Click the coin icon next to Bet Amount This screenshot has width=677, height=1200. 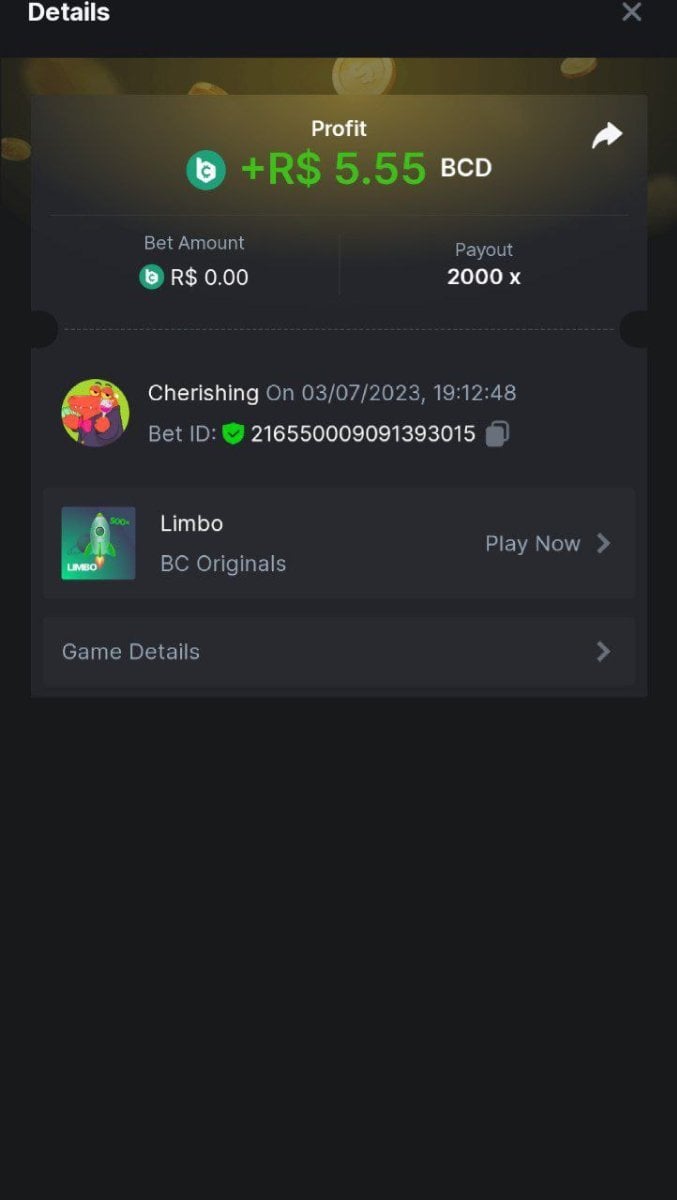[151, 277]
